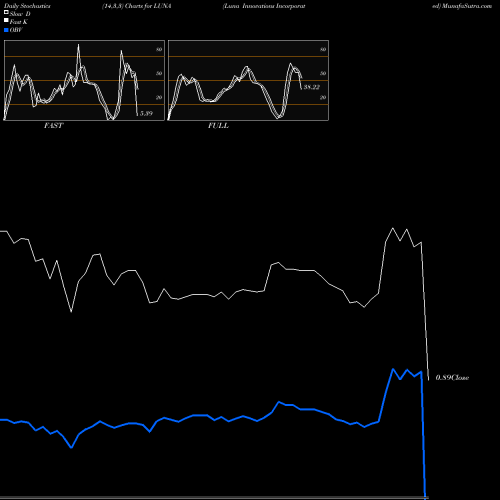The width and height of the screenshot is (500, 500).
Task: Click the 5.39 value in FAST chart
Action: click(146, 113)
